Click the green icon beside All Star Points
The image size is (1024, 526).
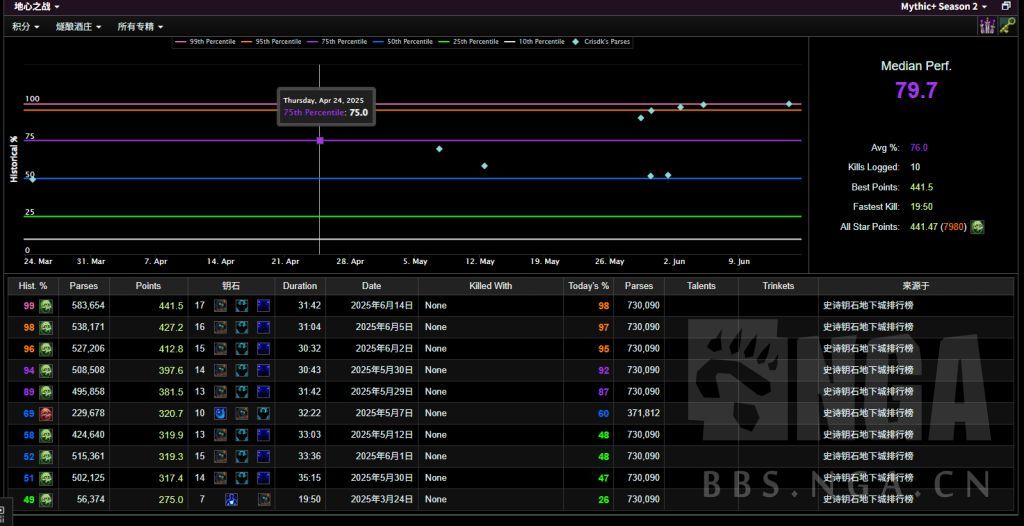pyautogui.click(x=977, y=227)
